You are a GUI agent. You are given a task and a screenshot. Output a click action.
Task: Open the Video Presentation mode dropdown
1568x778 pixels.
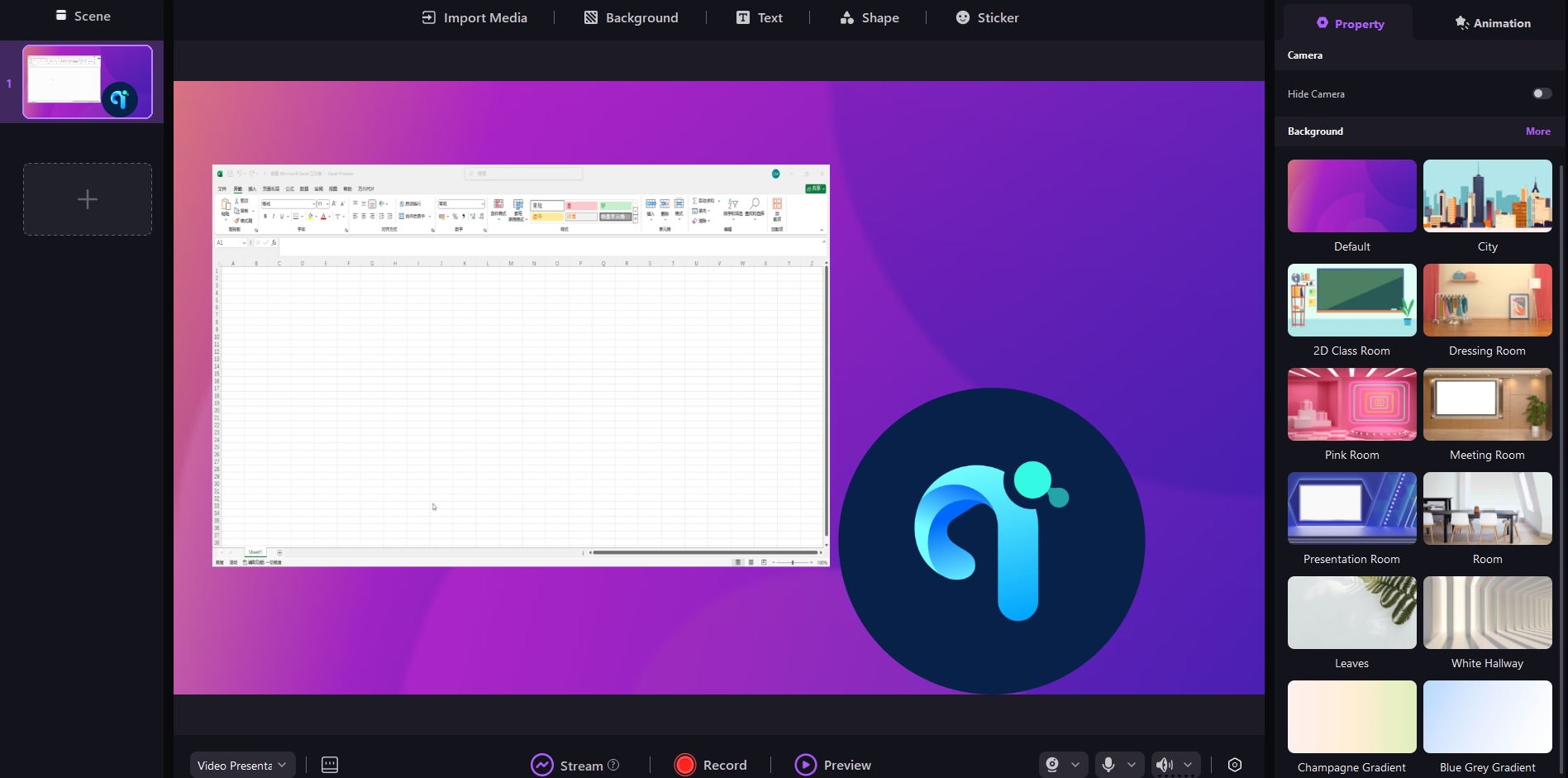[x=241, y=765]
